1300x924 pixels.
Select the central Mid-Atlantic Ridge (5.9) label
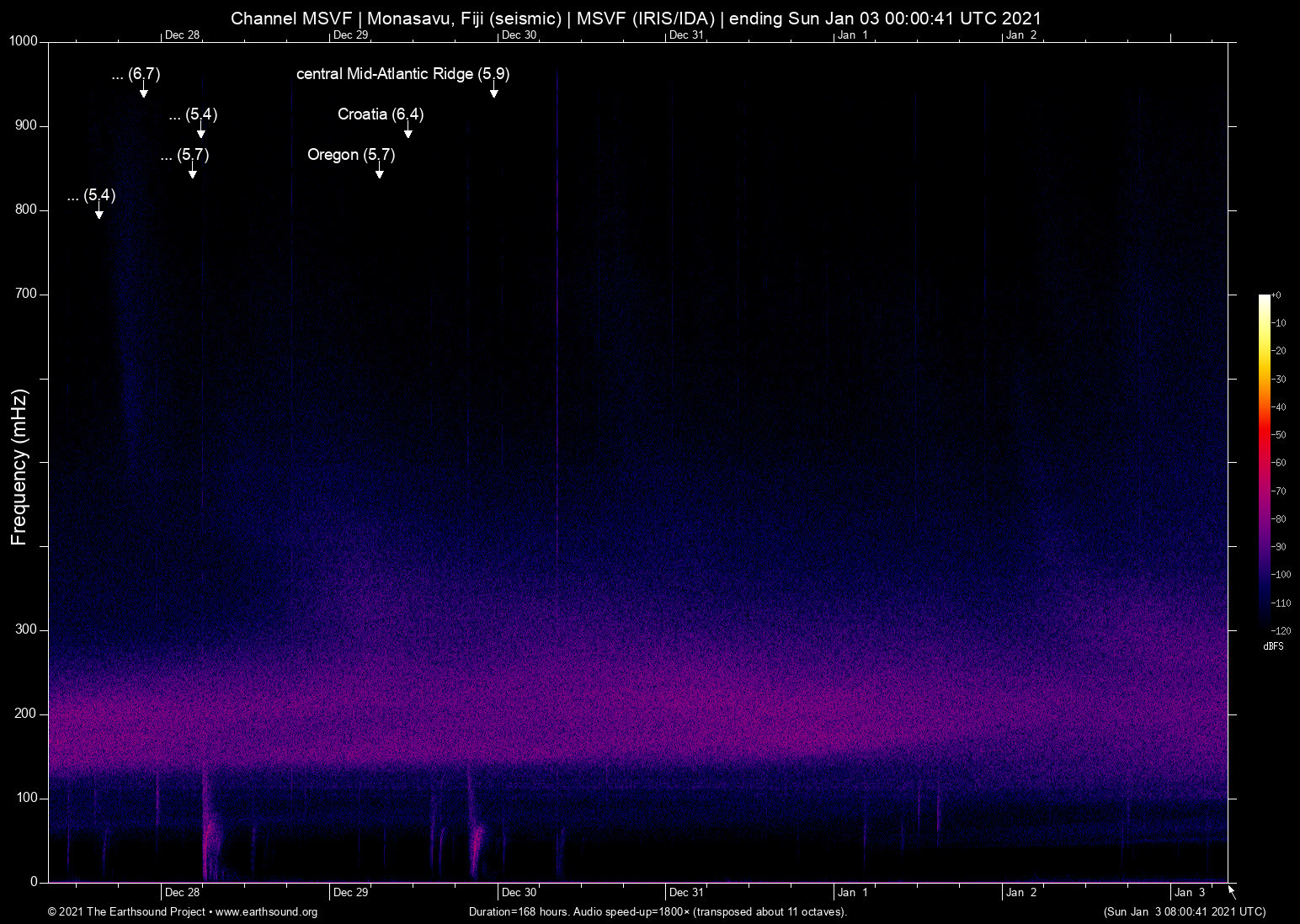coord(402,74)
